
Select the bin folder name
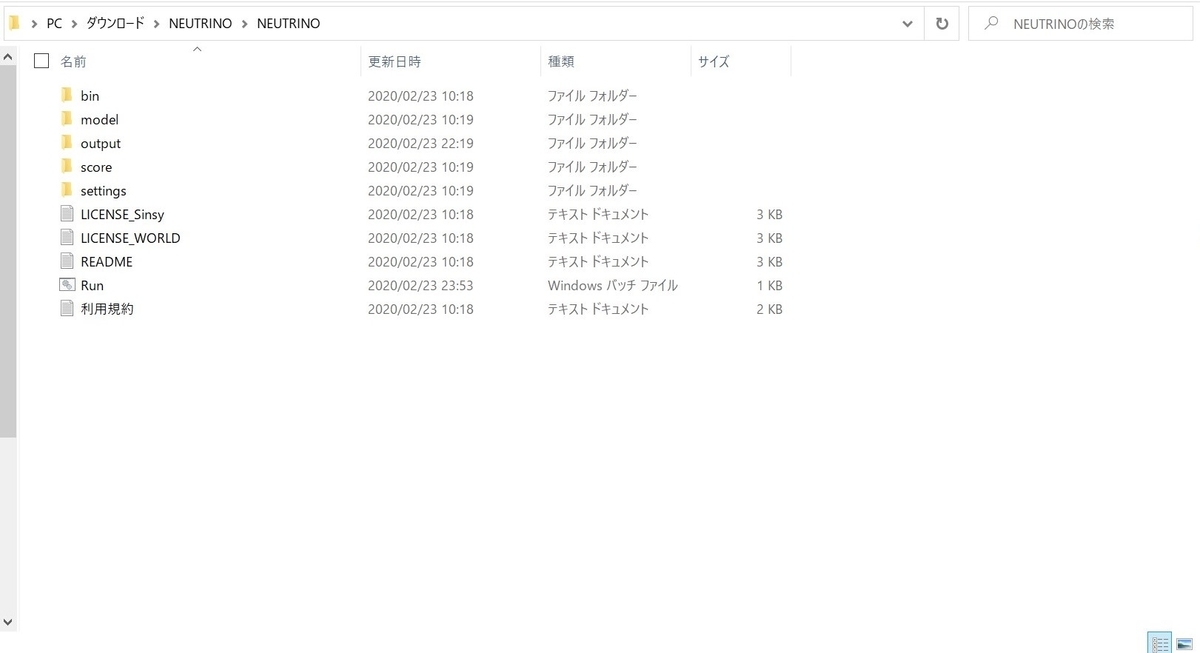(90, 95)
